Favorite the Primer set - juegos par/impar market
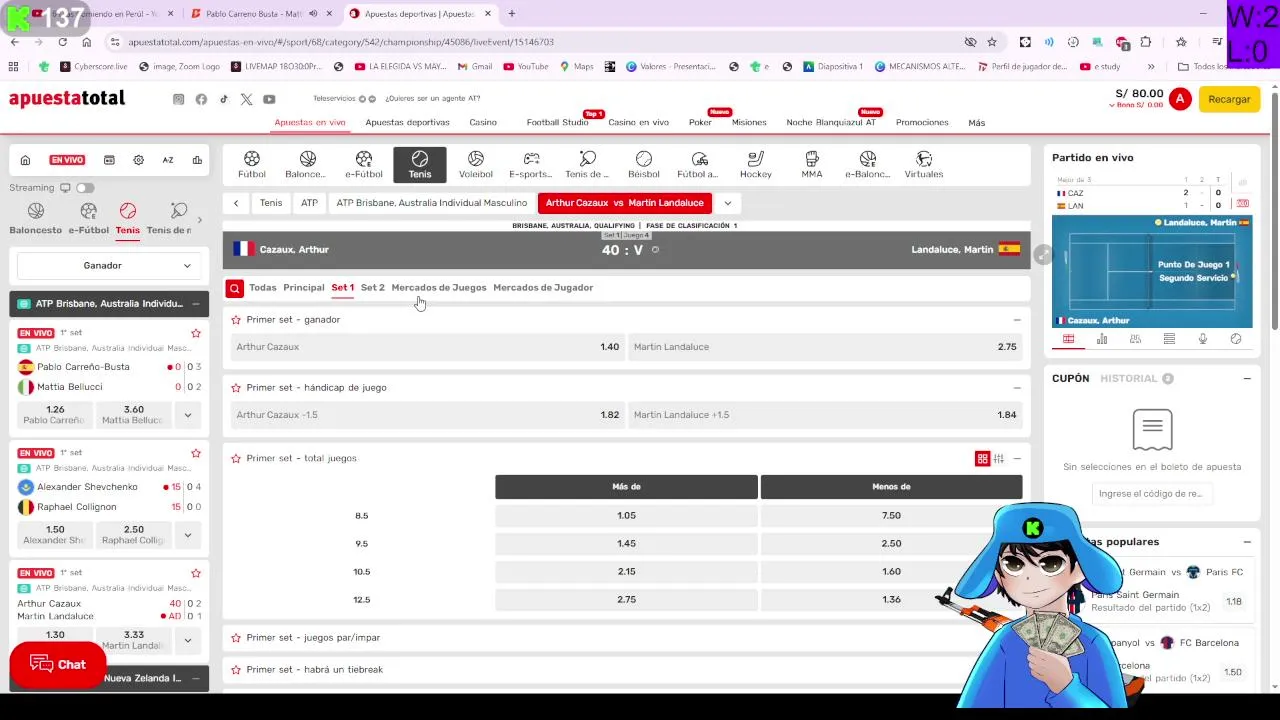This screenshot has width=1280, height=720. 236,638
